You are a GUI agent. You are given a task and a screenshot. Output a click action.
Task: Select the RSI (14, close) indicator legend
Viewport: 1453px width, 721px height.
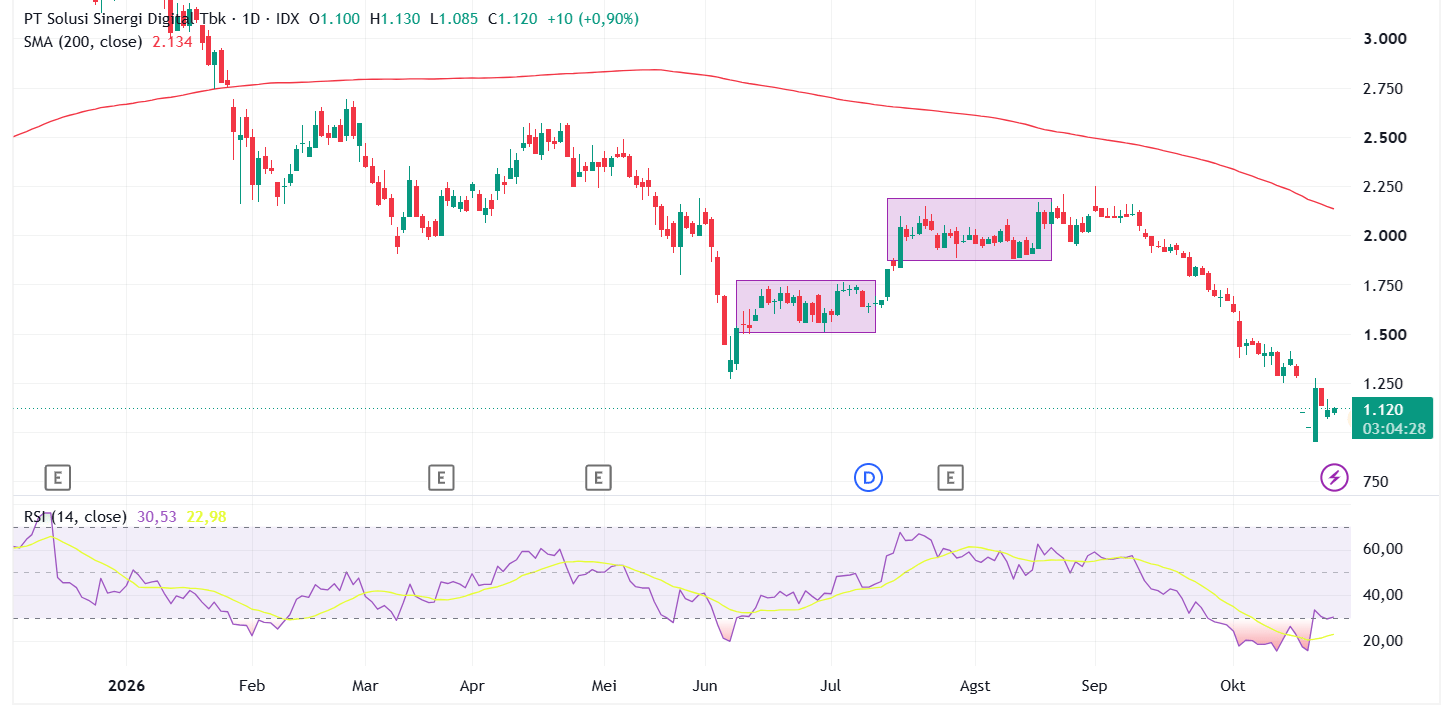76,517
